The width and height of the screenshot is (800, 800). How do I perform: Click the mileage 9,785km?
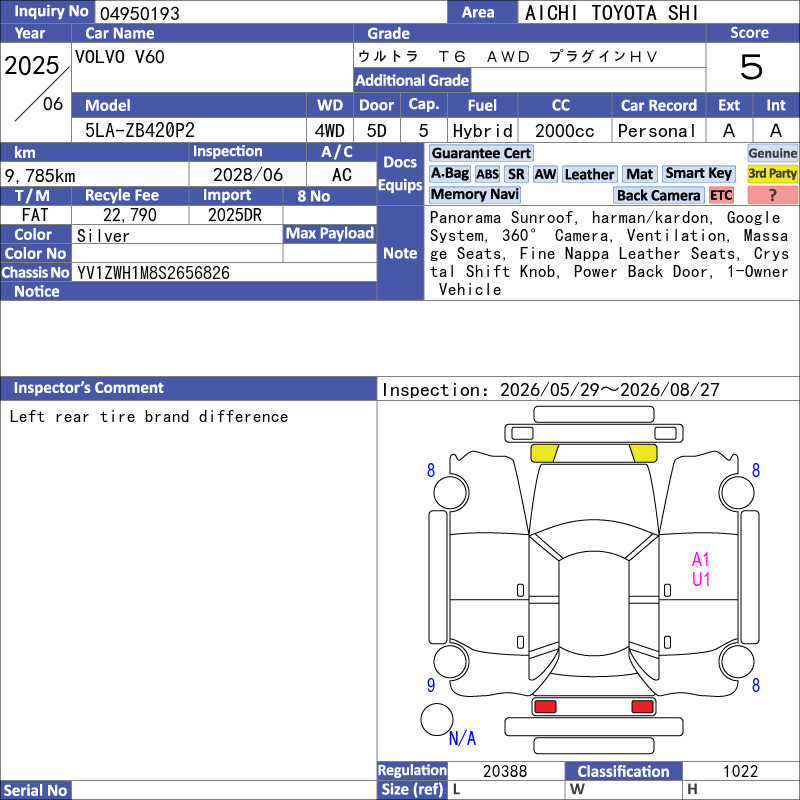click(40, 176)
